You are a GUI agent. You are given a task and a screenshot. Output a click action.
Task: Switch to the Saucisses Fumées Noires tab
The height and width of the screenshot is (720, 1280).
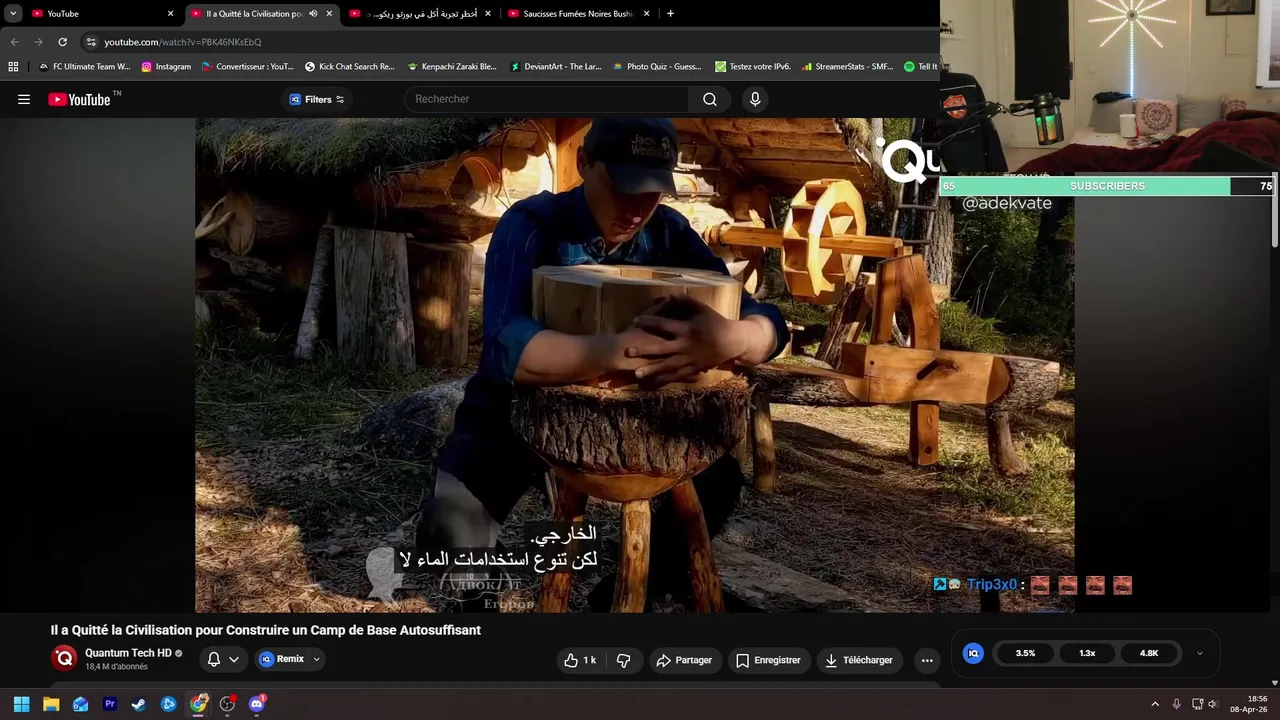pos(578,14)
